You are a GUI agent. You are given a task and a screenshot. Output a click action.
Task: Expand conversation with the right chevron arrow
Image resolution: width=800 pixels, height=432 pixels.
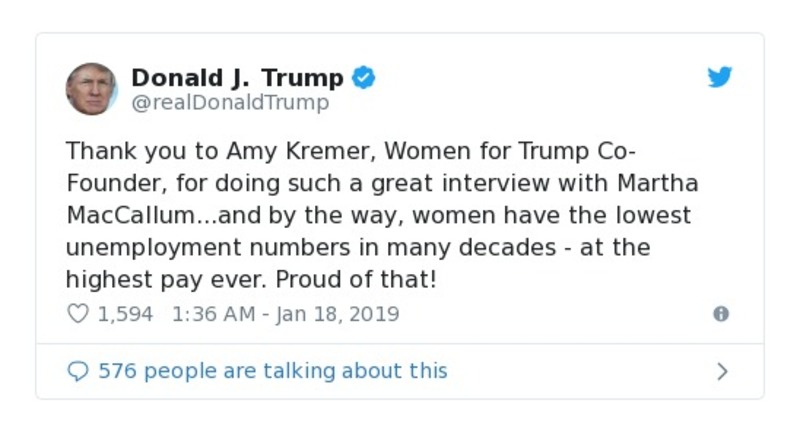tap(722, 372)
